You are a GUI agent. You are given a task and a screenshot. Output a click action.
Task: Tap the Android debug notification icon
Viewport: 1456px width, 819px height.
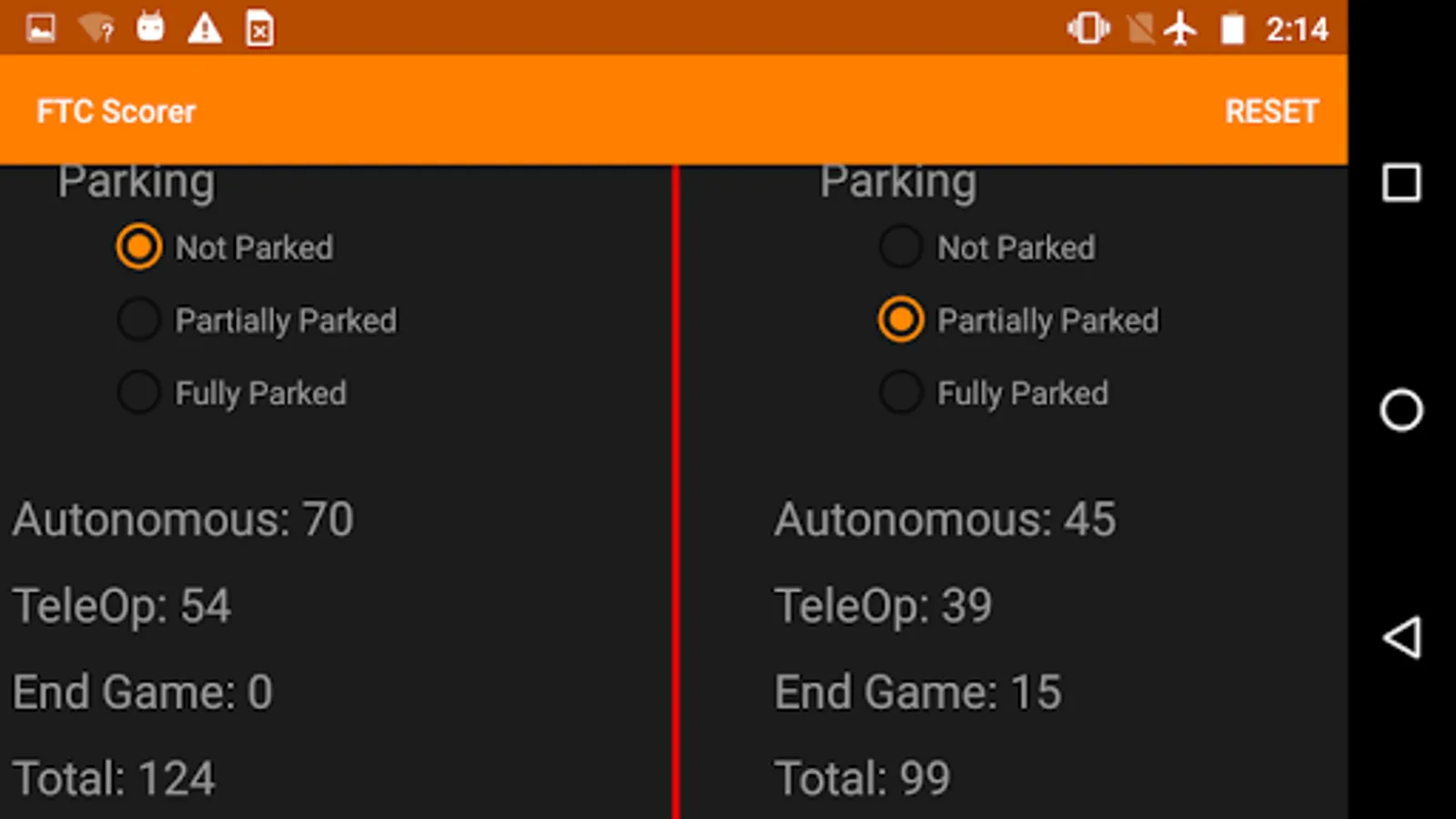(150, 27)
